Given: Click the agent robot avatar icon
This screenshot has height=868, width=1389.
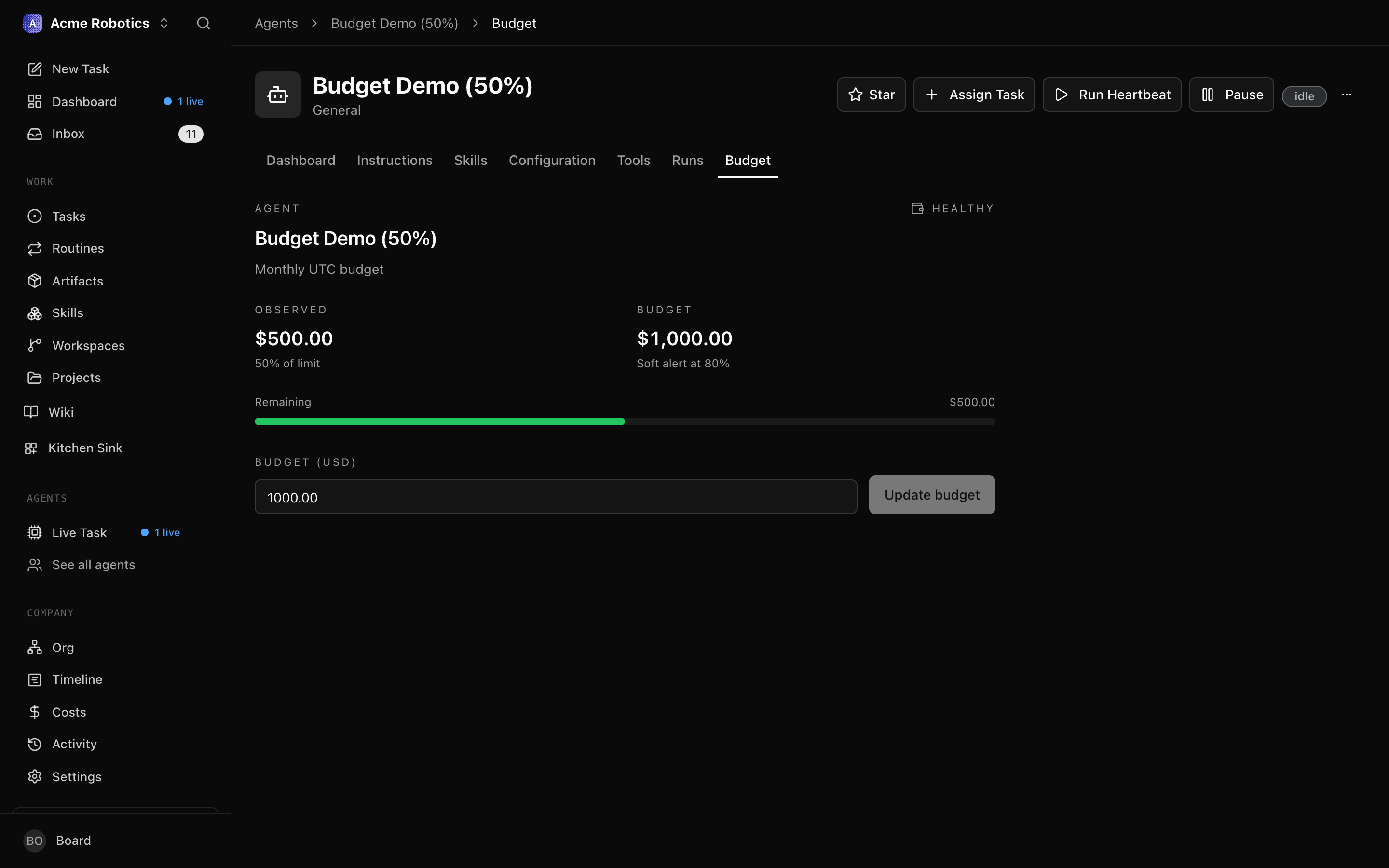Looking at the screenshot, I should point(278,95).
